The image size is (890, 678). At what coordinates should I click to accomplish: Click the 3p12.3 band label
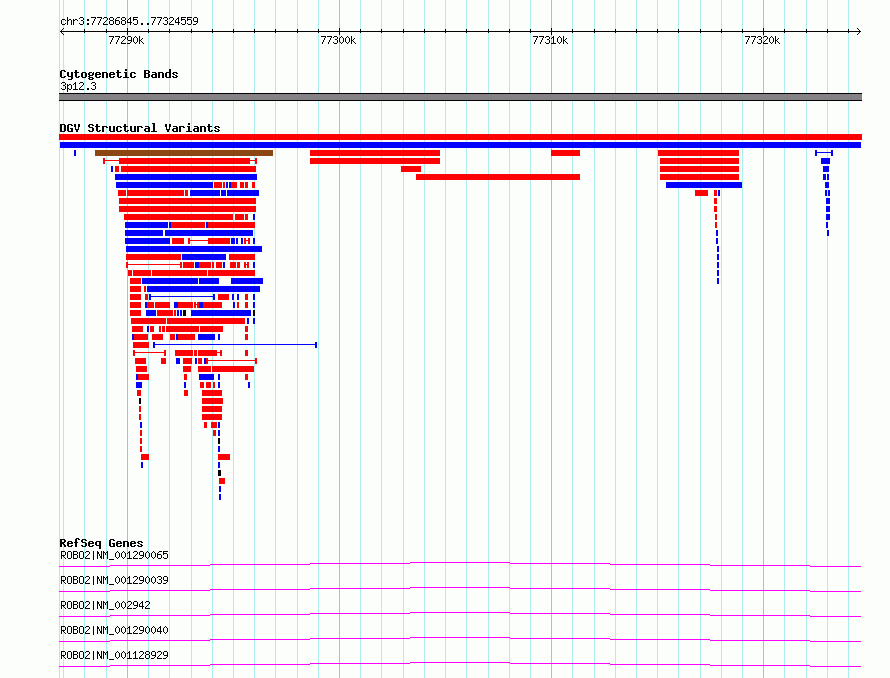[78, 86]
